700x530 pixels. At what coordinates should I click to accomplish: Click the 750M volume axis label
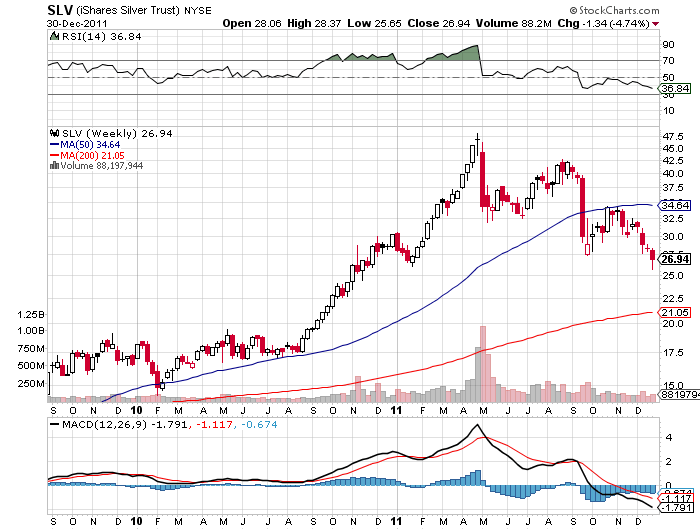(x=31, y=349)
